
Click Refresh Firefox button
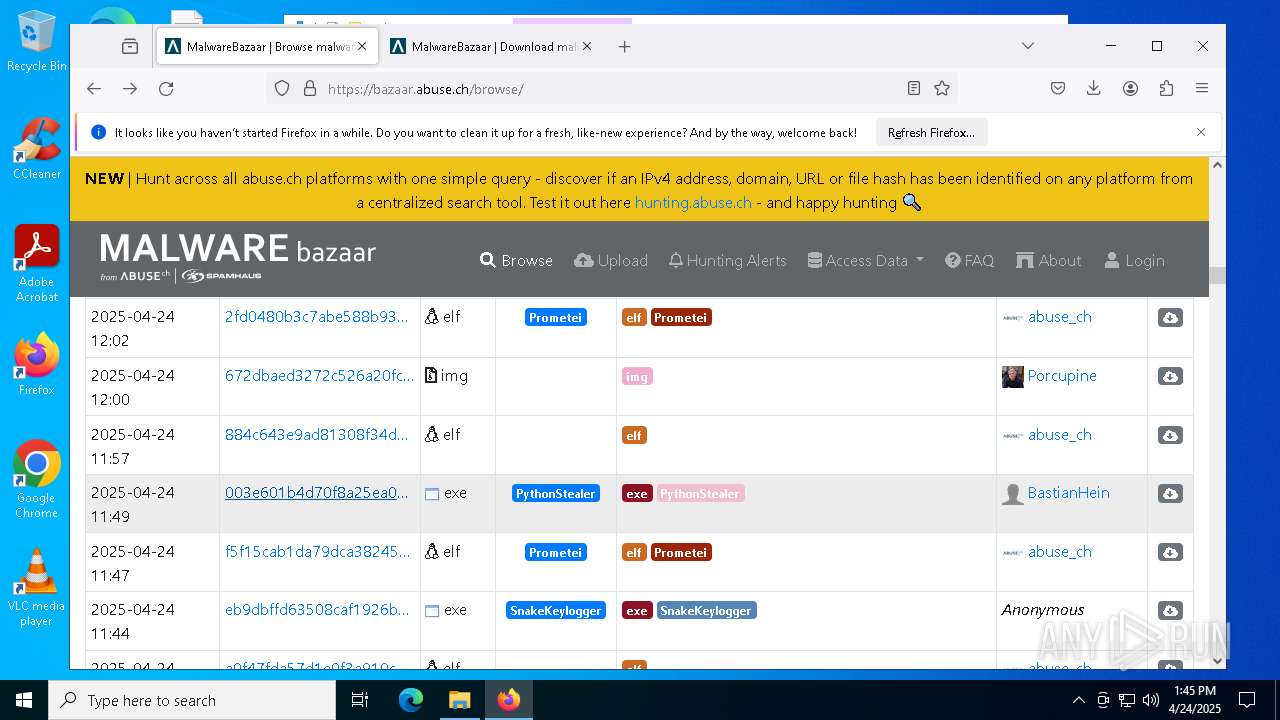click(x=931, y=132)
